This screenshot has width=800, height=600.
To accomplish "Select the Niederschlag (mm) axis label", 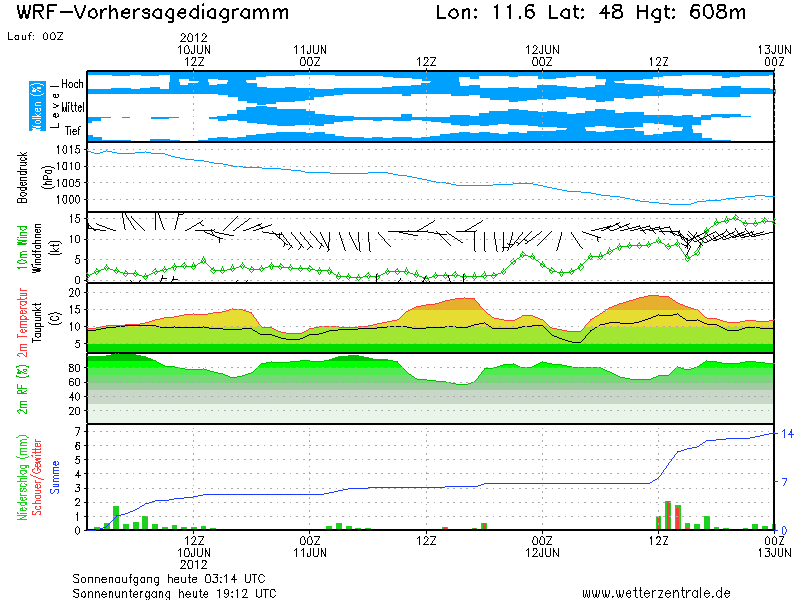I will [x=23, y=478].
